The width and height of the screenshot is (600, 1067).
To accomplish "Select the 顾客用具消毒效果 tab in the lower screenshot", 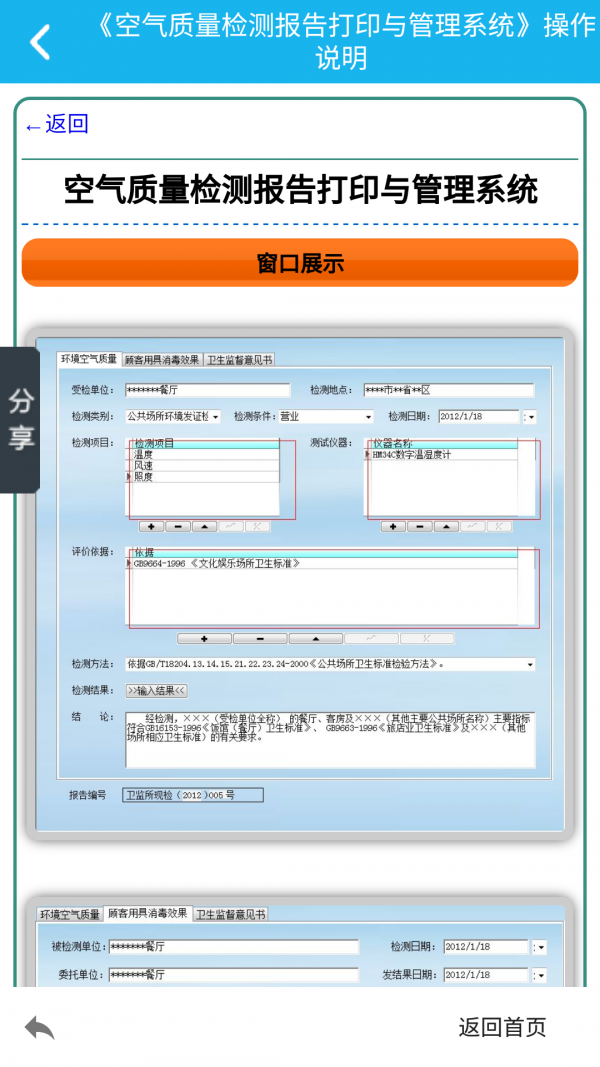I will 148,913.
